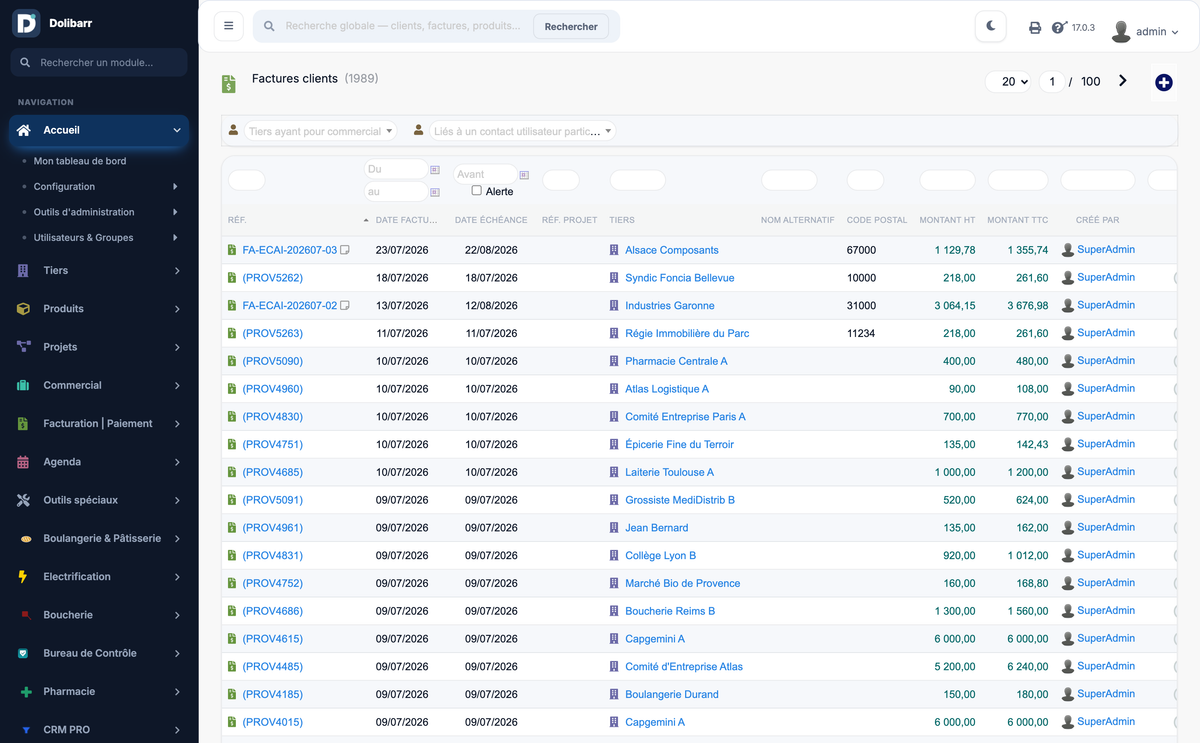Sort by DATE ÉCHÉANCE column header
The width and height of the screenshot is (1200, 743).
click(x=491, y=220)
